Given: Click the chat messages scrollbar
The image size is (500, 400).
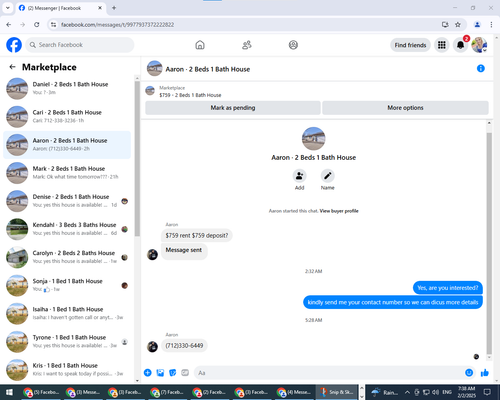Looking at the screenshot, I should tap(489, 243).
